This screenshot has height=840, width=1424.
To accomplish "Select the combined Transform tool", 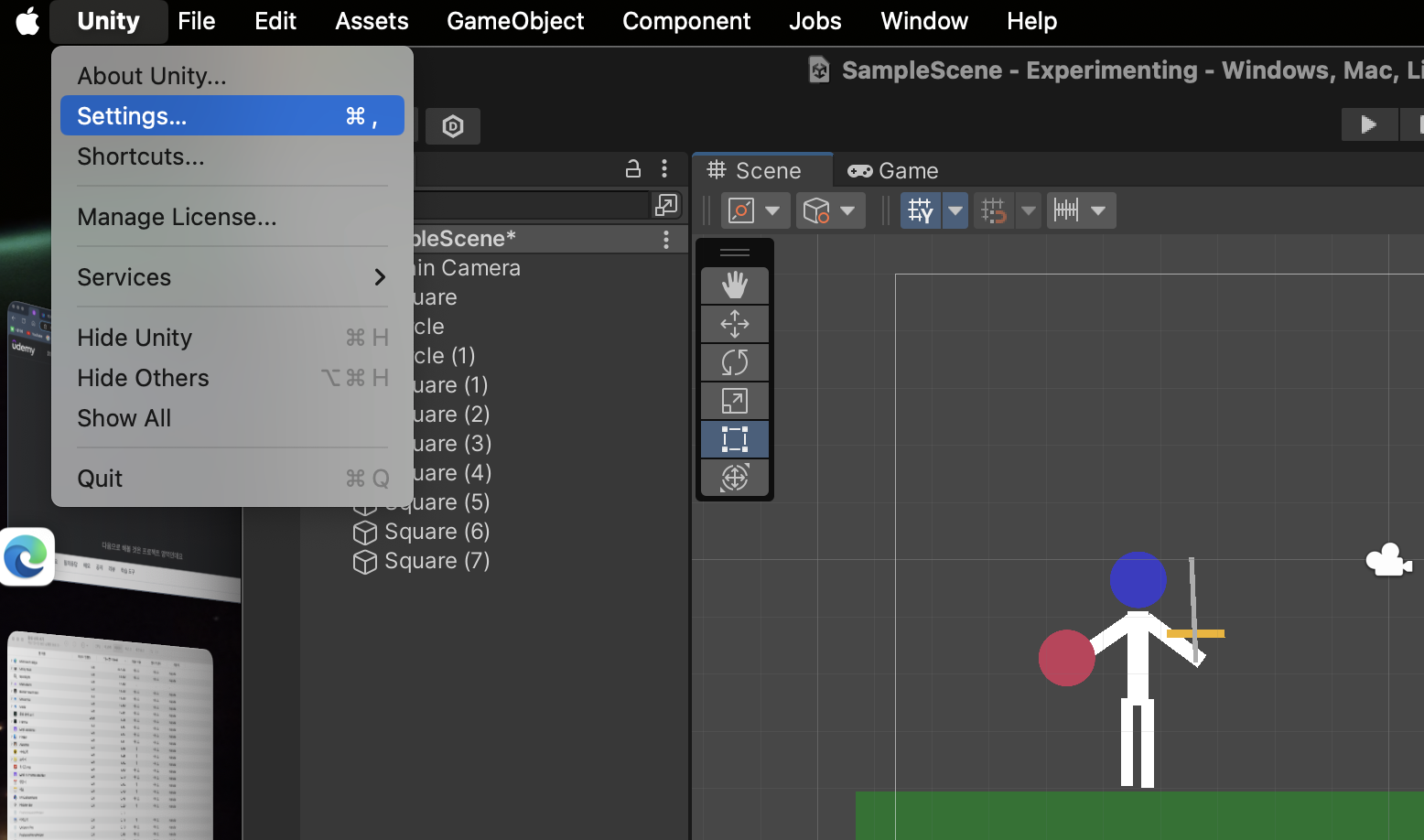I will [x=735, y=477].
